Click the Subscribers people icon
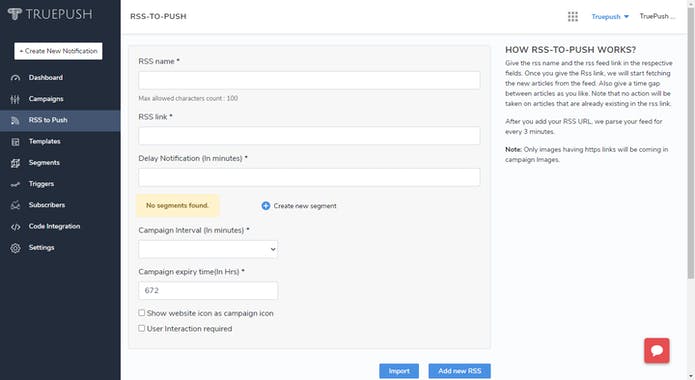Viewport: 695px width, 380px height. point(15,205)
